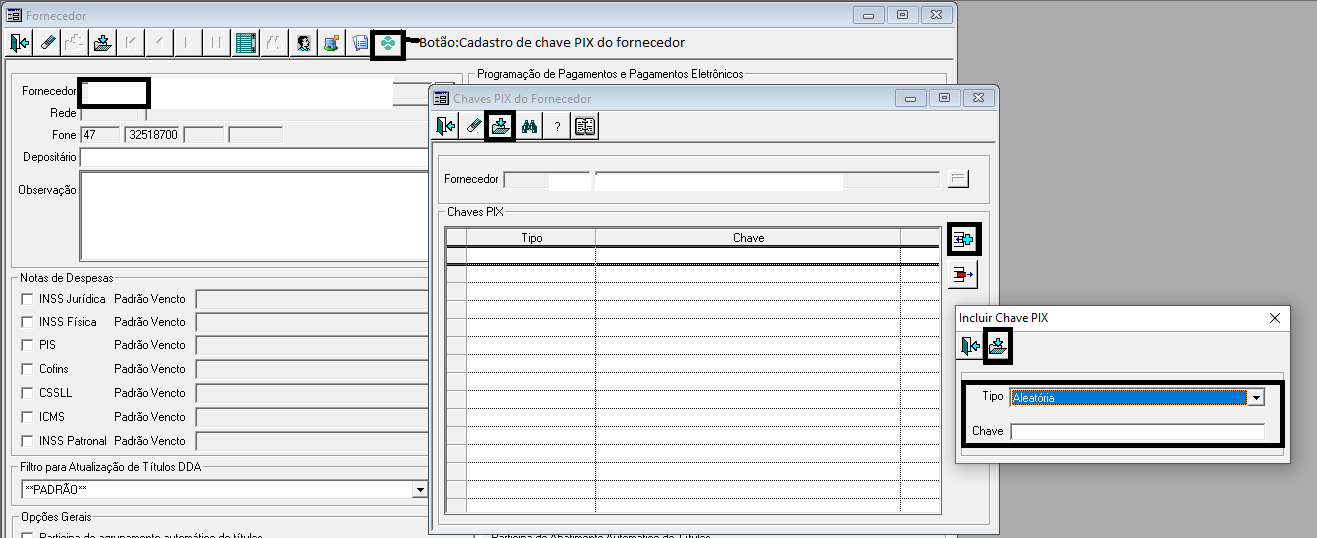The image size is (1317, 538).
Task: Click the Fone area code field showing 47
Action: (100, 134)
